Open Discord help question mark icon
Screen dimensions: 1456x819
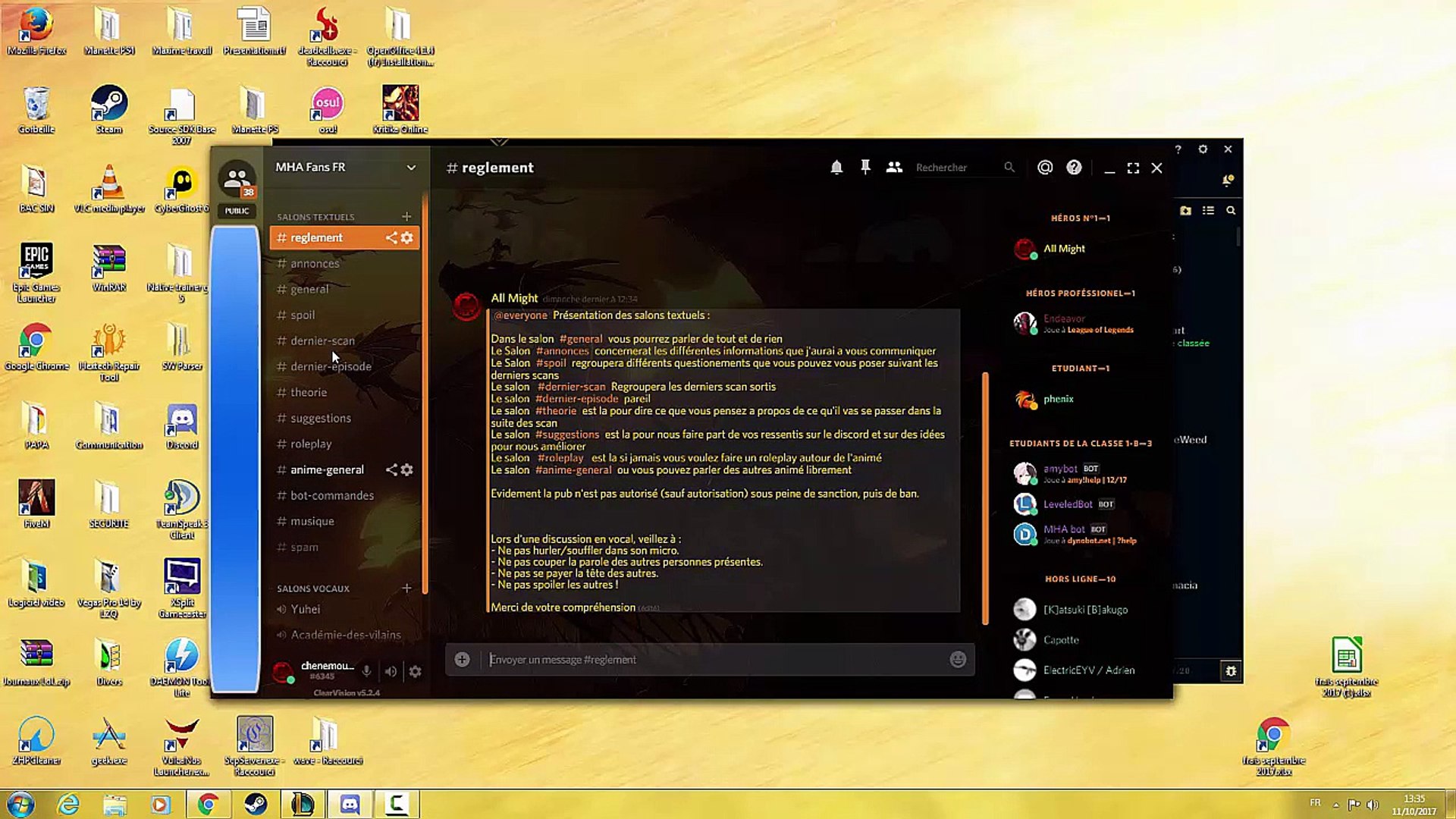coord(1074,168)
